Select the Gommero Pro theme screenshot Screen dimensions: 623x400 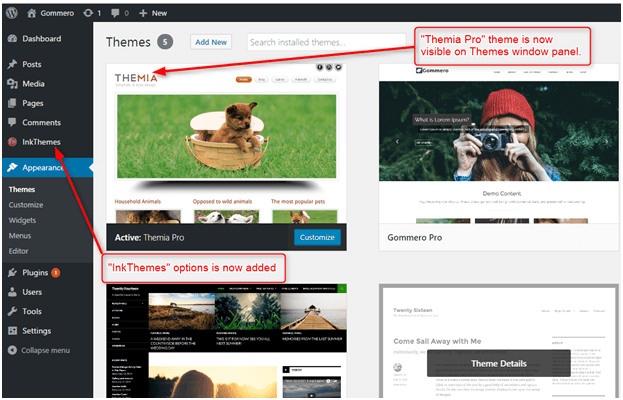tap(499, 143)
